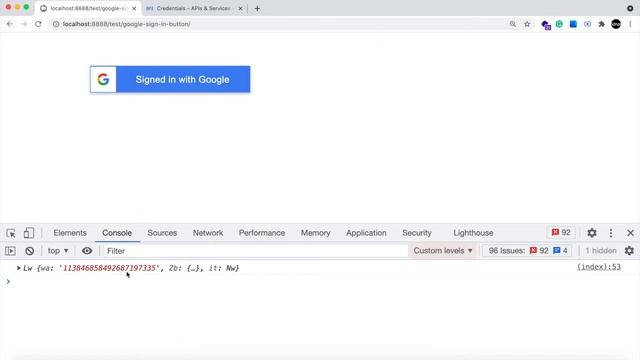Viewport: 640px width, 360px height.
Task: Click the wa ID string value
Action: (109, 268)
